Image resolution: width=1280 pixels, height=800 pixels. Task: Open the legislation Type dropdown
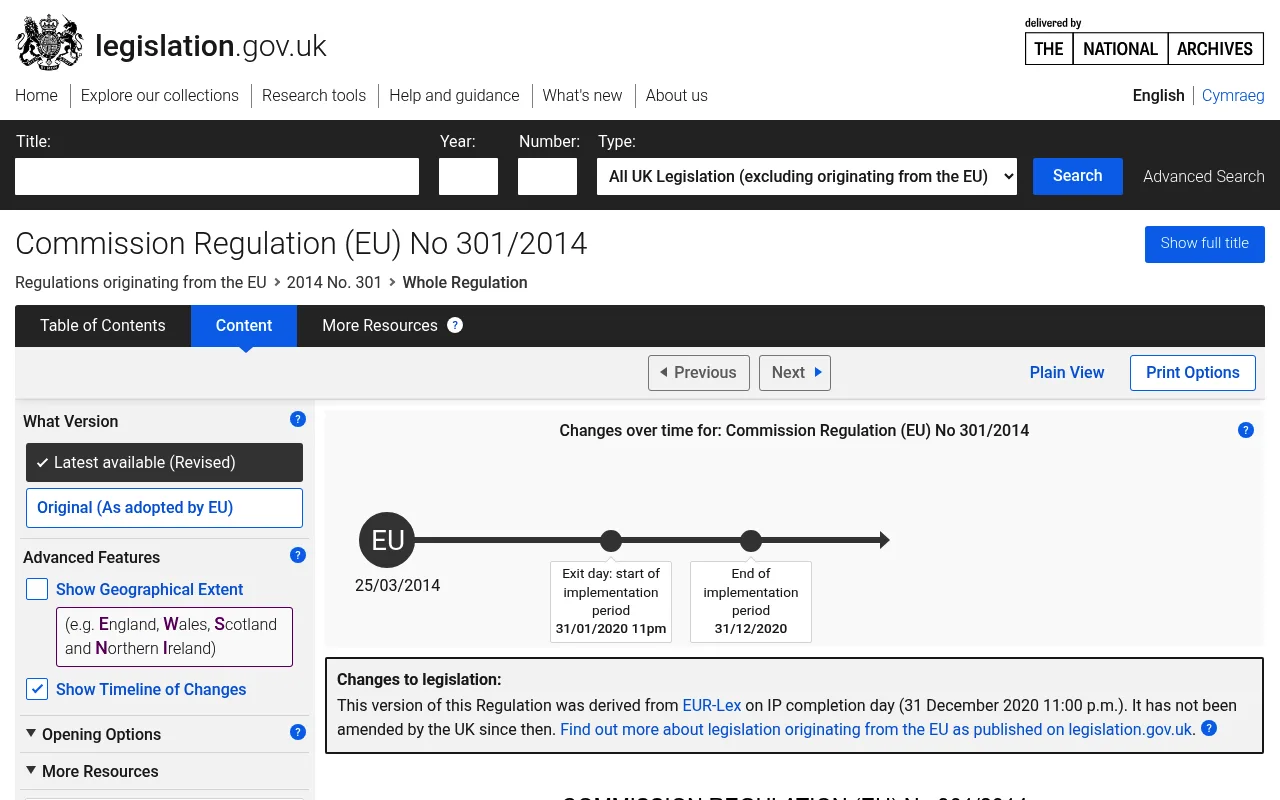807,176
